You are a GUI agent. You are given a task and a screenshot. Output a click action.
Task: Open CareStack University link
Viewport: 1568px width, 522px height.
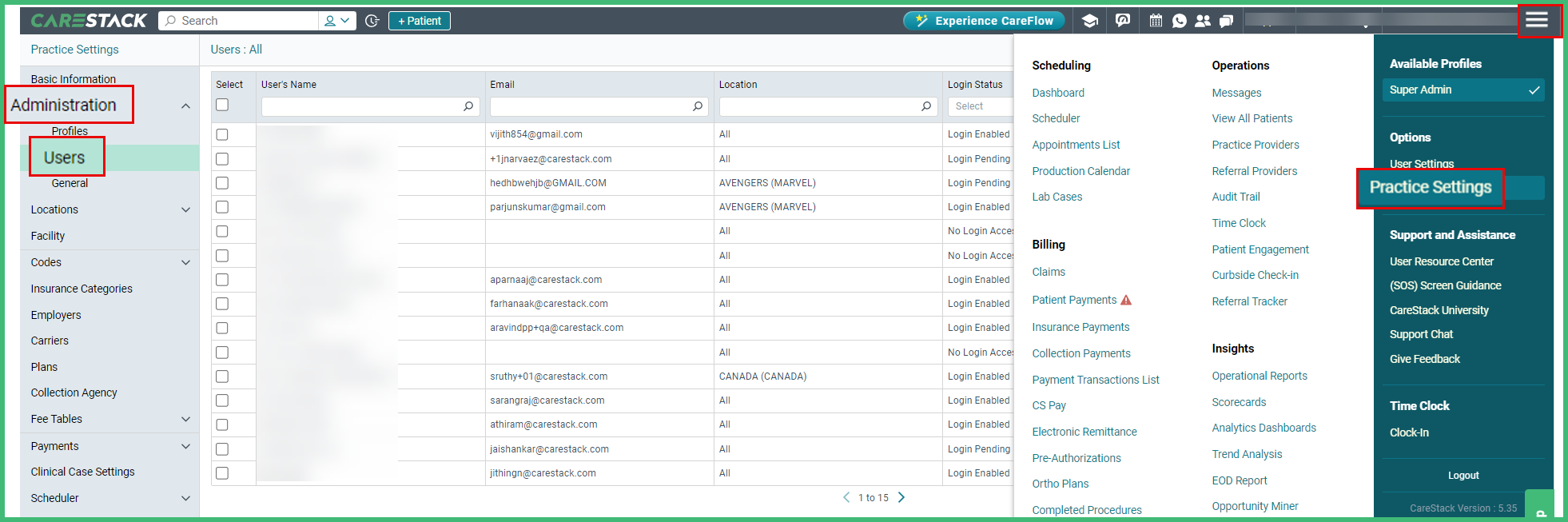pyautogui.click(x=1439, y=310)
